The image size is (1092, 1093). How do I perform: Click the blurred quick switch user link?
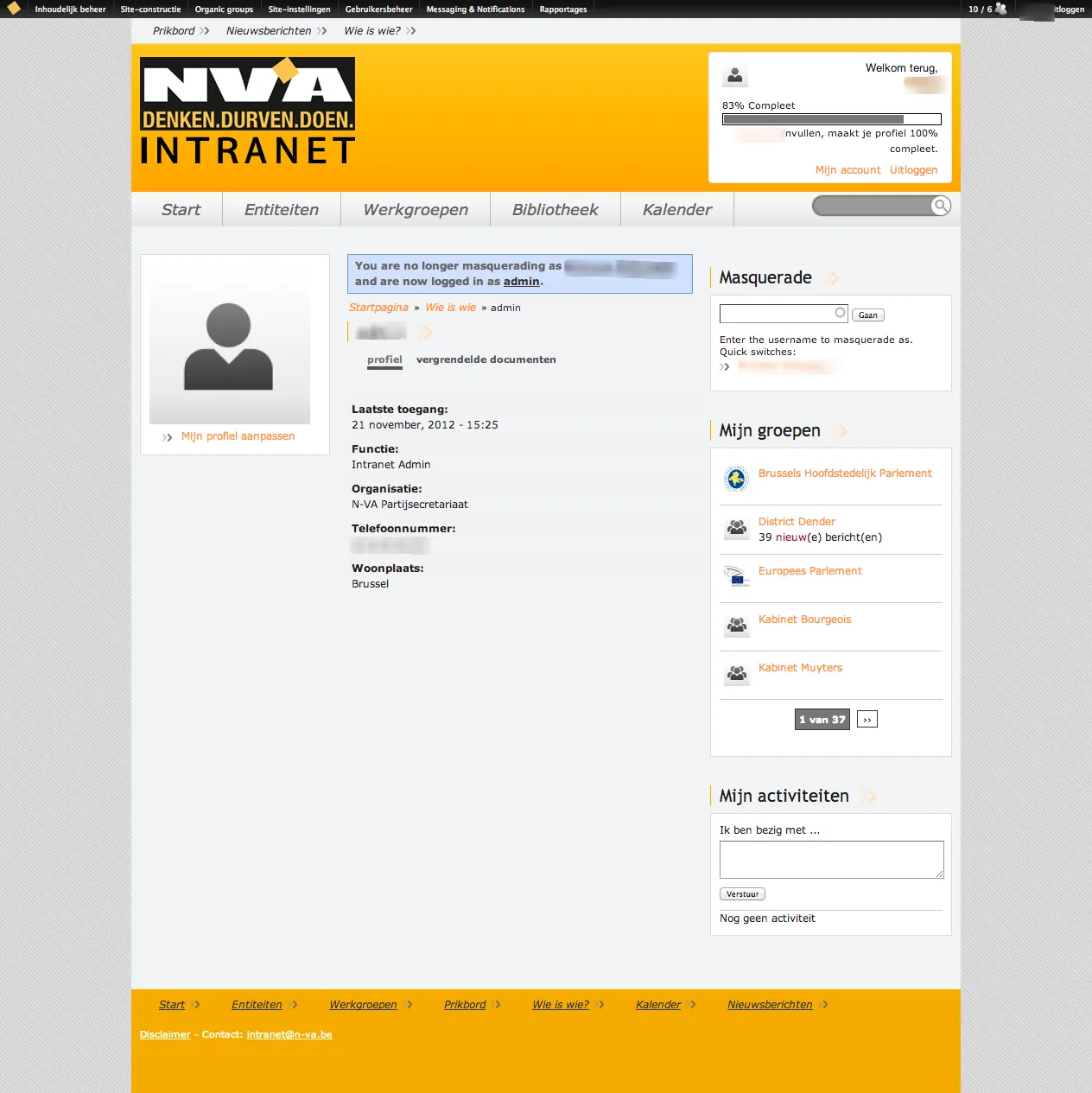pos(785,366)
